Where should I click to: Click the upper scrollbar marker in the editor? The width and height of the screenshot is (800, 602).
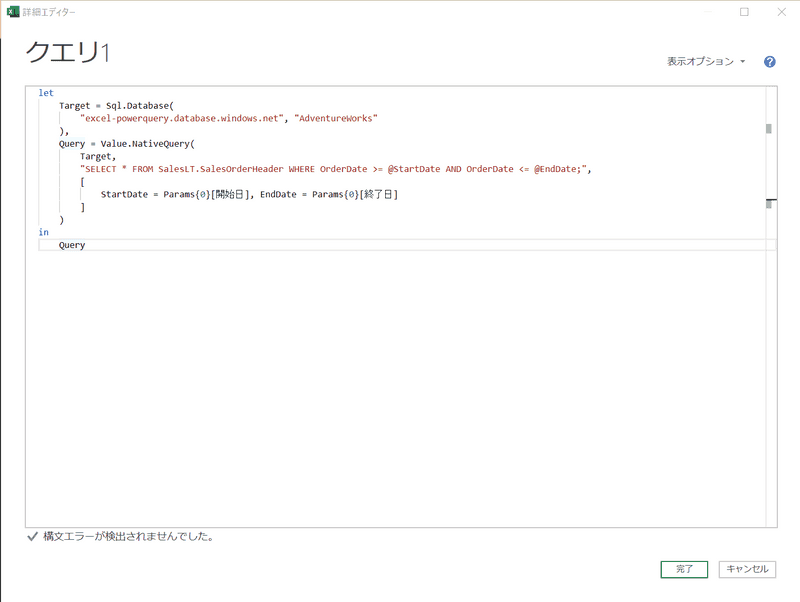[x=769, y=128]
